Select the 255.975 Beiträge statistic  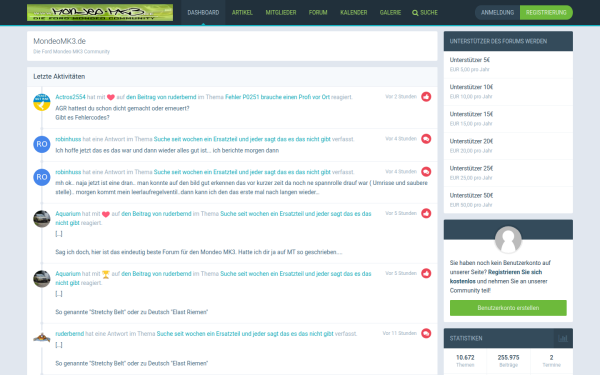pyautogui.click(x=508, y=361)
